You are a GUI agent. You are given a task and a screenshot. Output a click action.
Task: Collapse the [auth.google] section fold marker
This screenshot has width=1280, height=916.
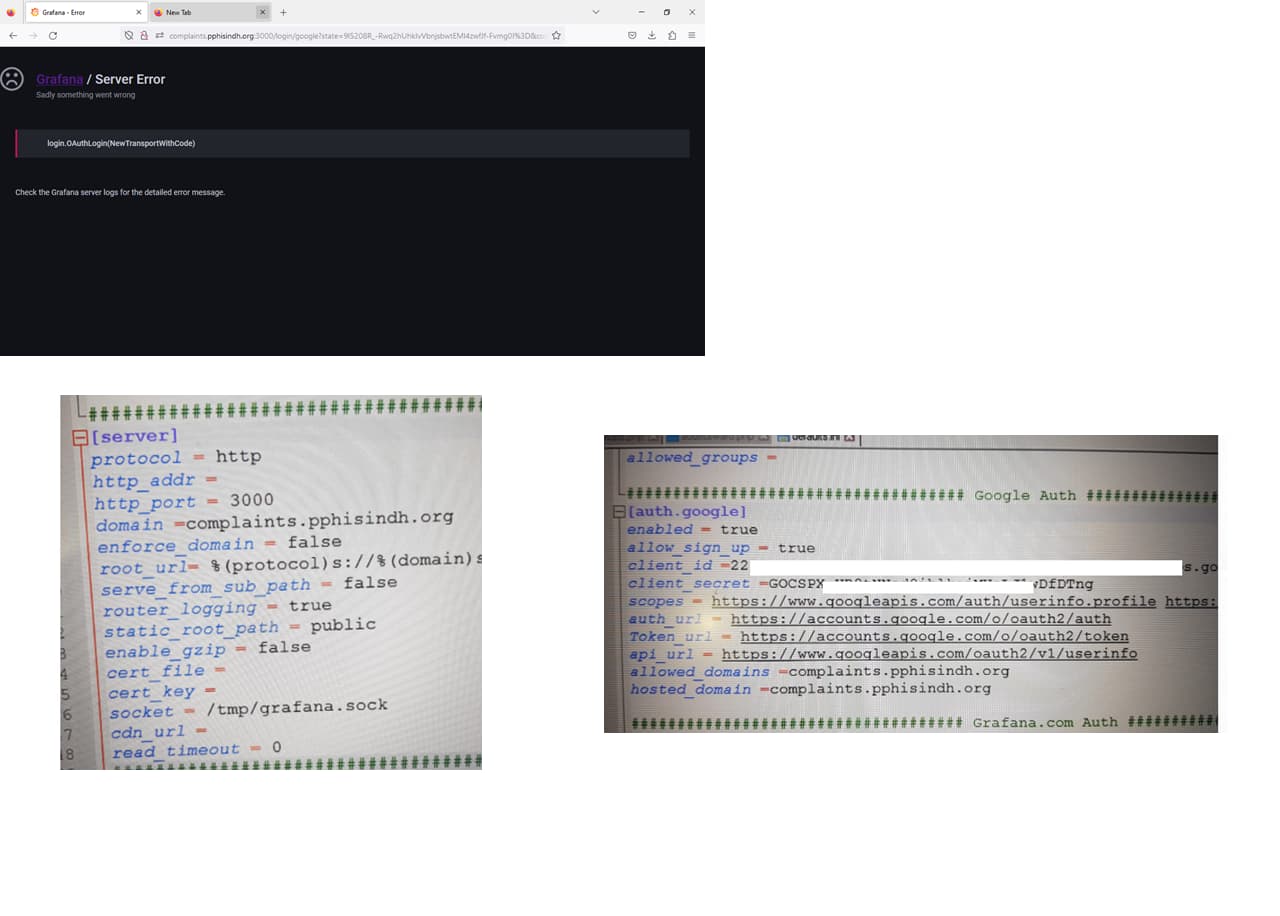[x=618, y=512]
